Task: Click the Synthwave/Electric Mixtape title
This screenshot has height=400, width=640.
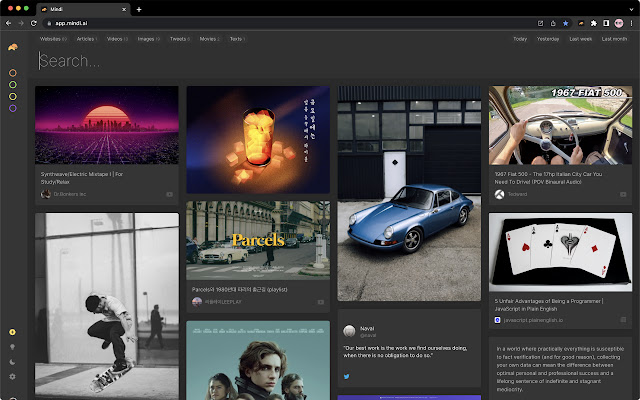Action: [82, 178]
